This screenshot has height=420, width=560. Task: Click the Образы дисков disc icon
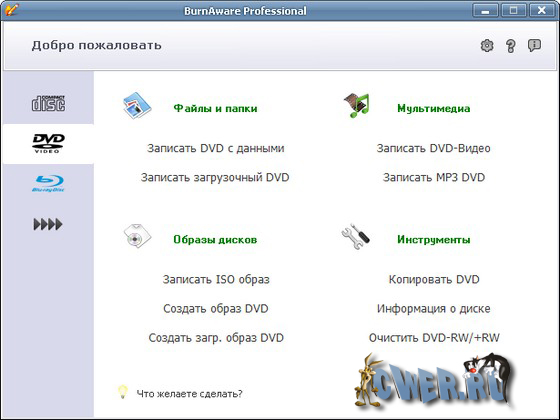click(x=137, y=236)
